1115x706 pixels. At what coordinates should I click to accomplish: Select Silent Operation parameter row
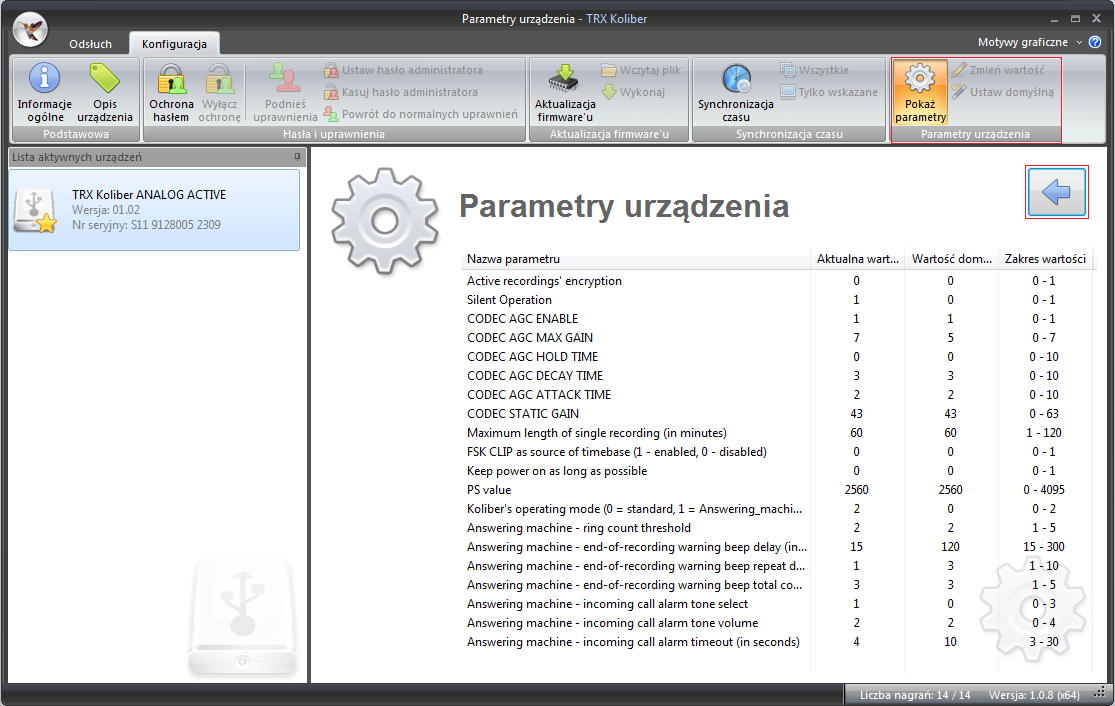[777, 300]
